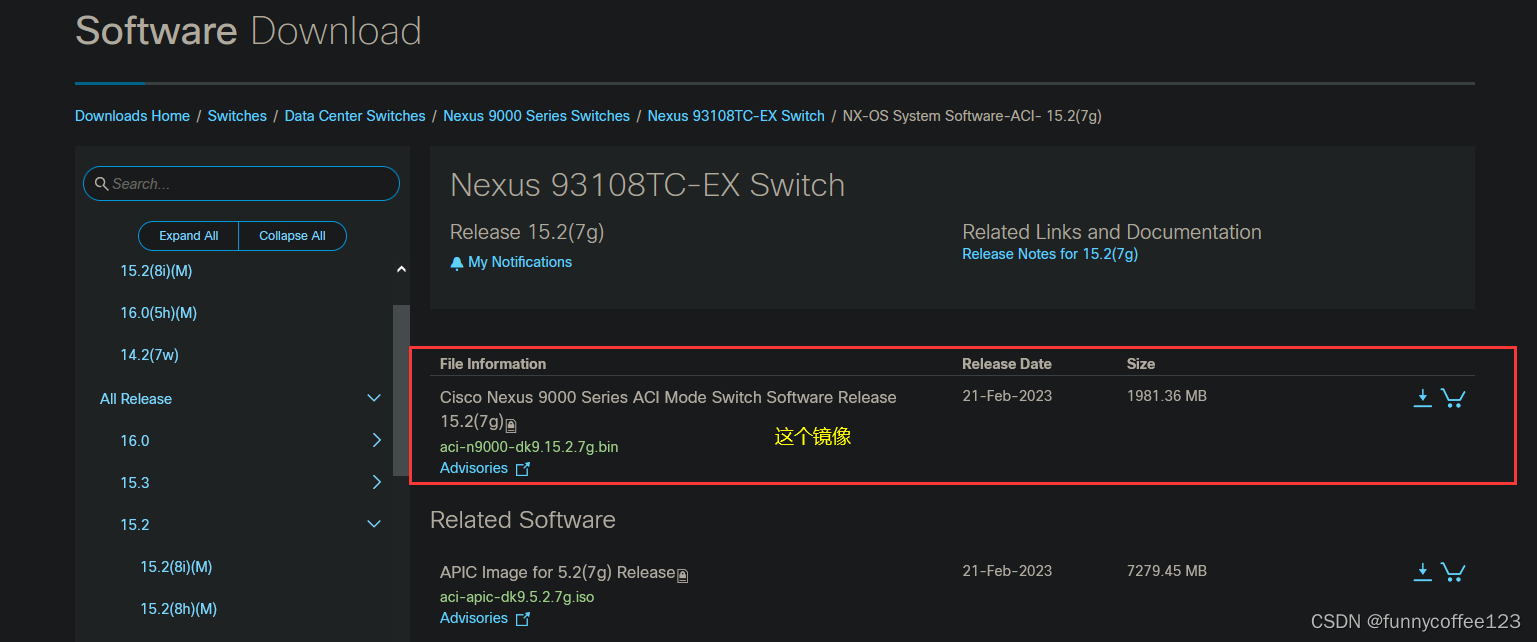Screen dimensions: 1537x642
Task: Add APIC Image 5.2(7g) to cart
Action: 1453,572
